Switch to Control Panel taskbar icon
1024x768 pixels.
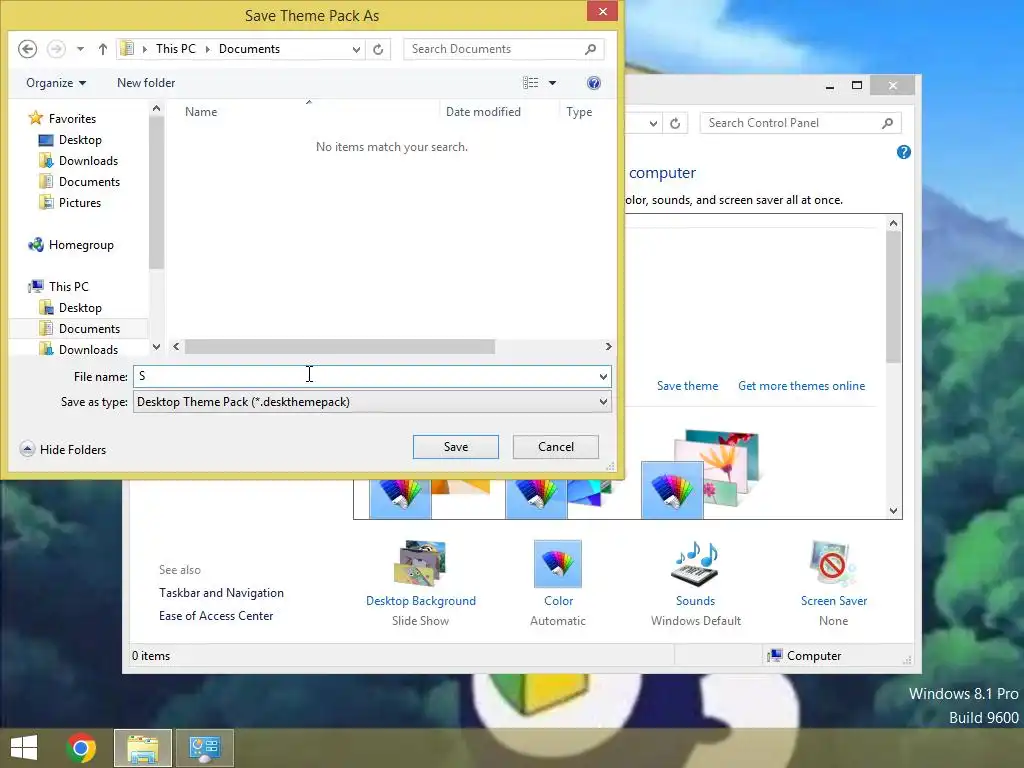point(204,748)
